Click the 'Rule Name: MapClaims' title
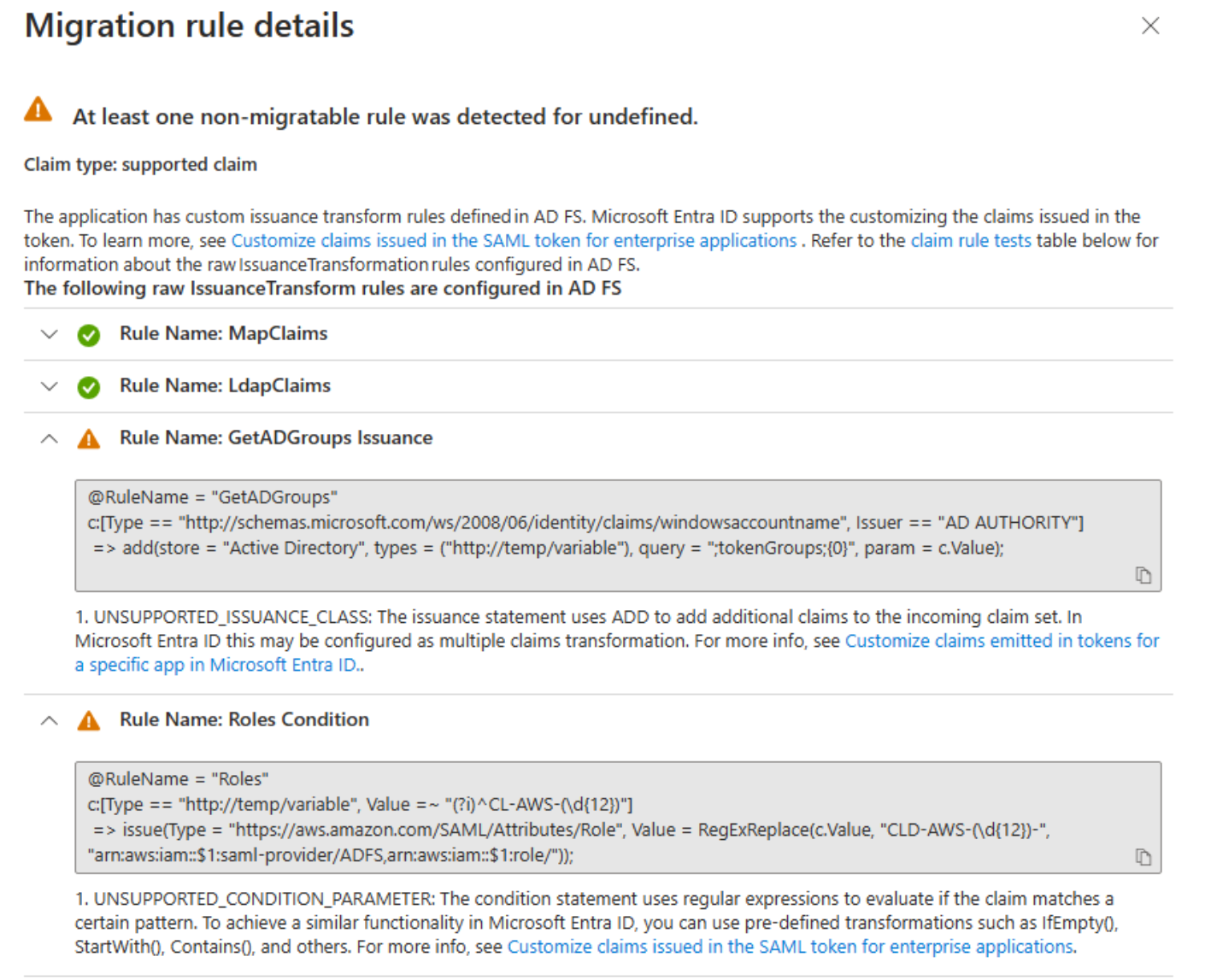Viewport: 1205px width, 980px height. (x=223, y=333)
